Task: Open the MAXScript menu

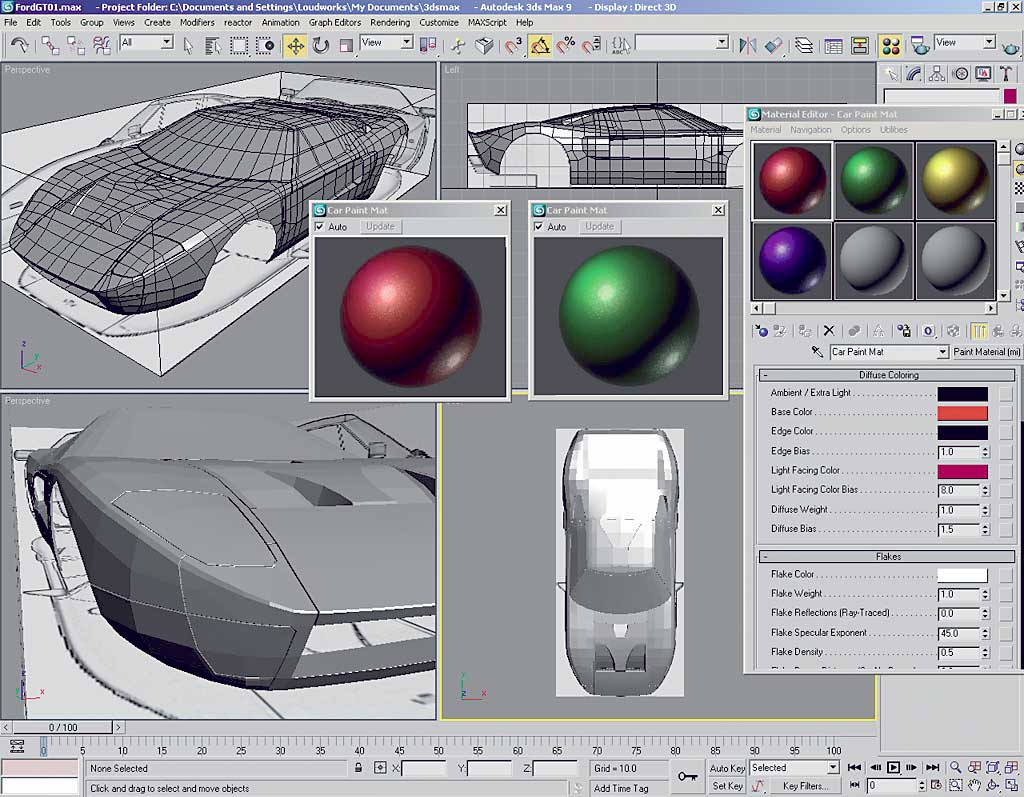Action: [x=487, y=22]
